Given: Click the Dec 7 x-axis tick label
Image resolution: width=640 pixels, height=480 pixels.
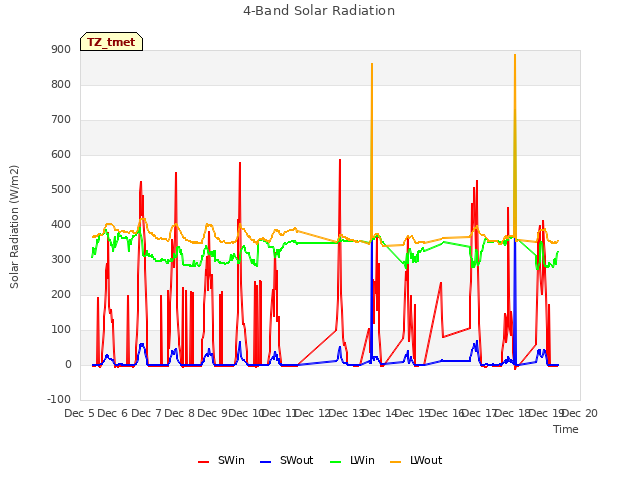Looking at the screenshot, I should click(x=146, y=413).
